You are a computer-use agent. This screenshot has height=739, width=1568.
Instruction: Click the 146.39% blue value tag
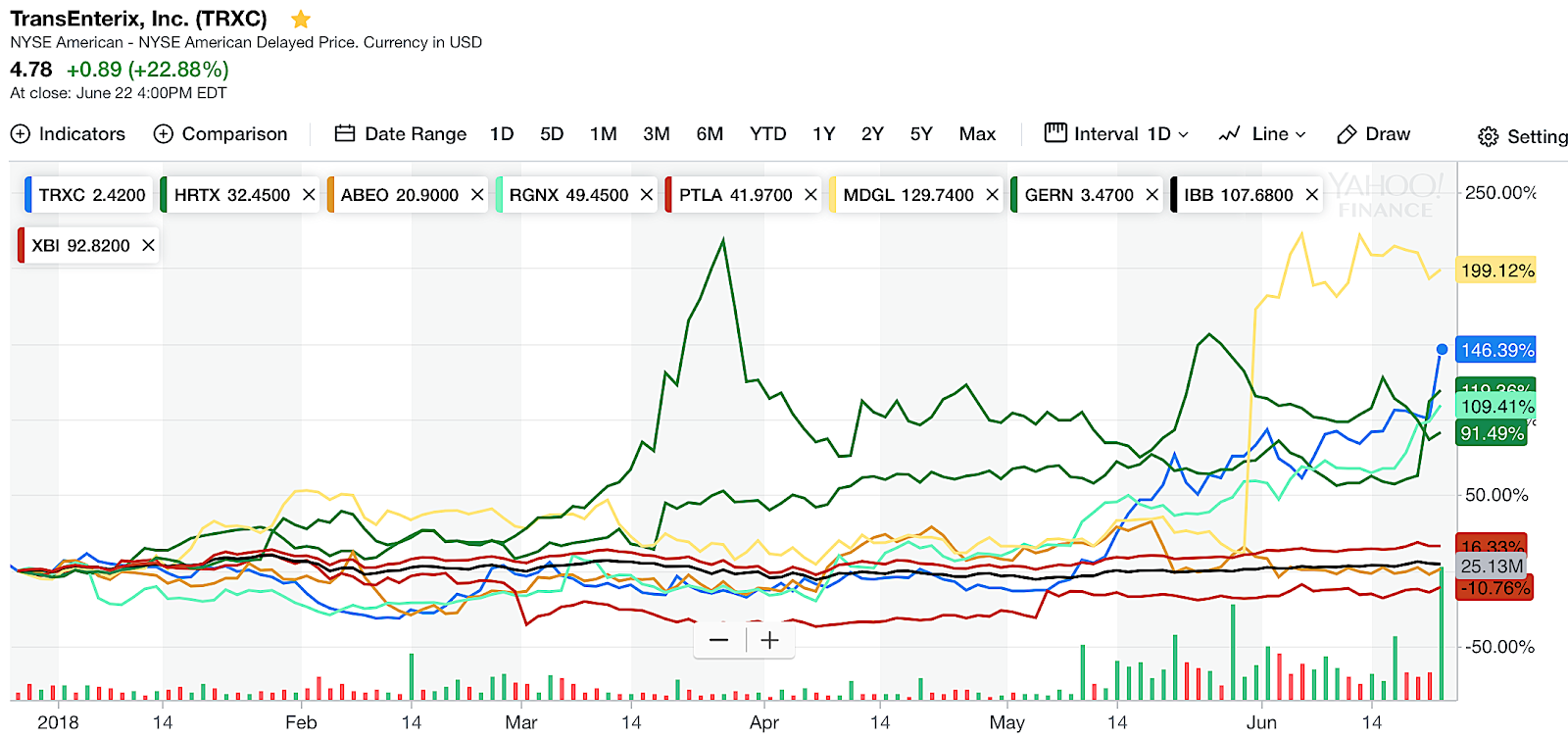pyautogui.click(x=1496, y=350)
